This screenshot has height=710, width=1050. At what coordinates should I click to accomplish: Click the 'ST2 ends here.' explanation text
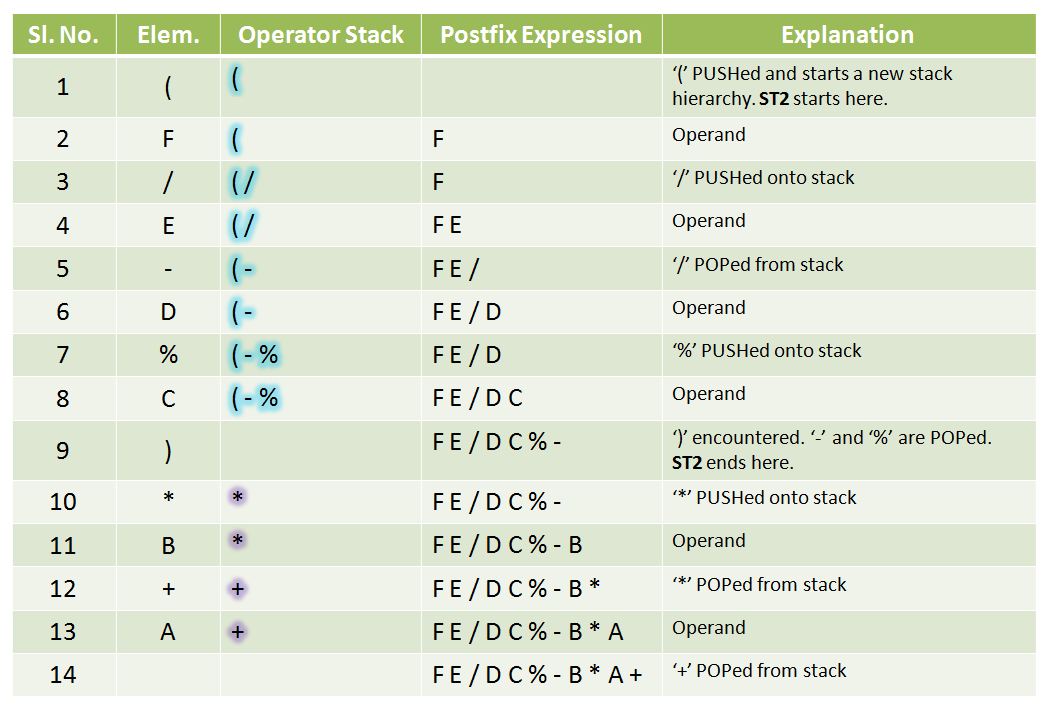(x=733, y=463)
